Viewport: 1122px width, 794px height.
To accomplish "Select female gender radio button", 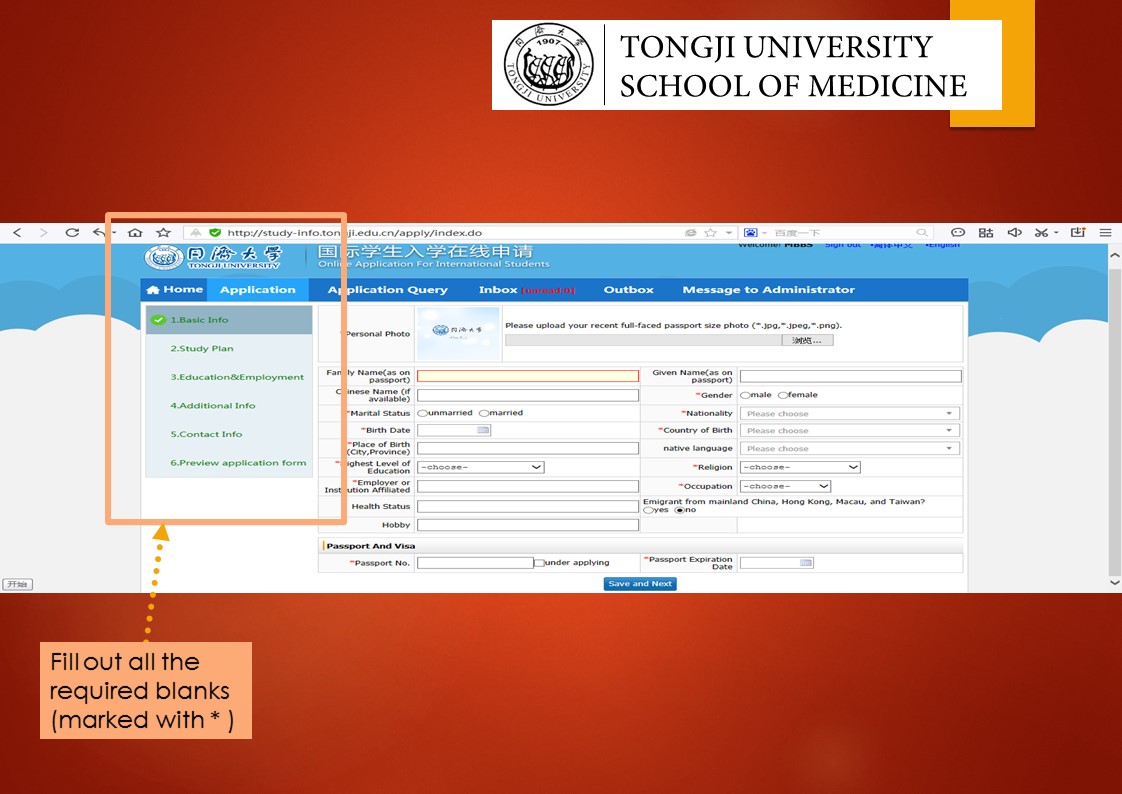I will point(783,395).
